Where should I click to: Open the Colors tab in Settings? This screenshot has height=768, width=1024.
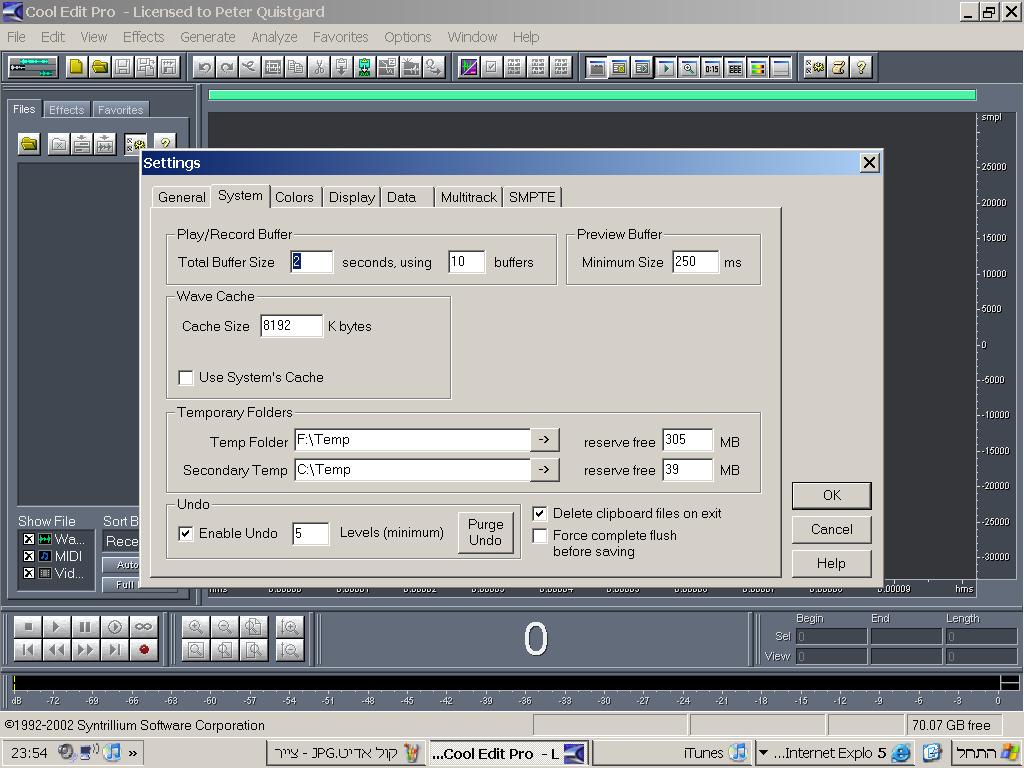click(x=294, y=197)
